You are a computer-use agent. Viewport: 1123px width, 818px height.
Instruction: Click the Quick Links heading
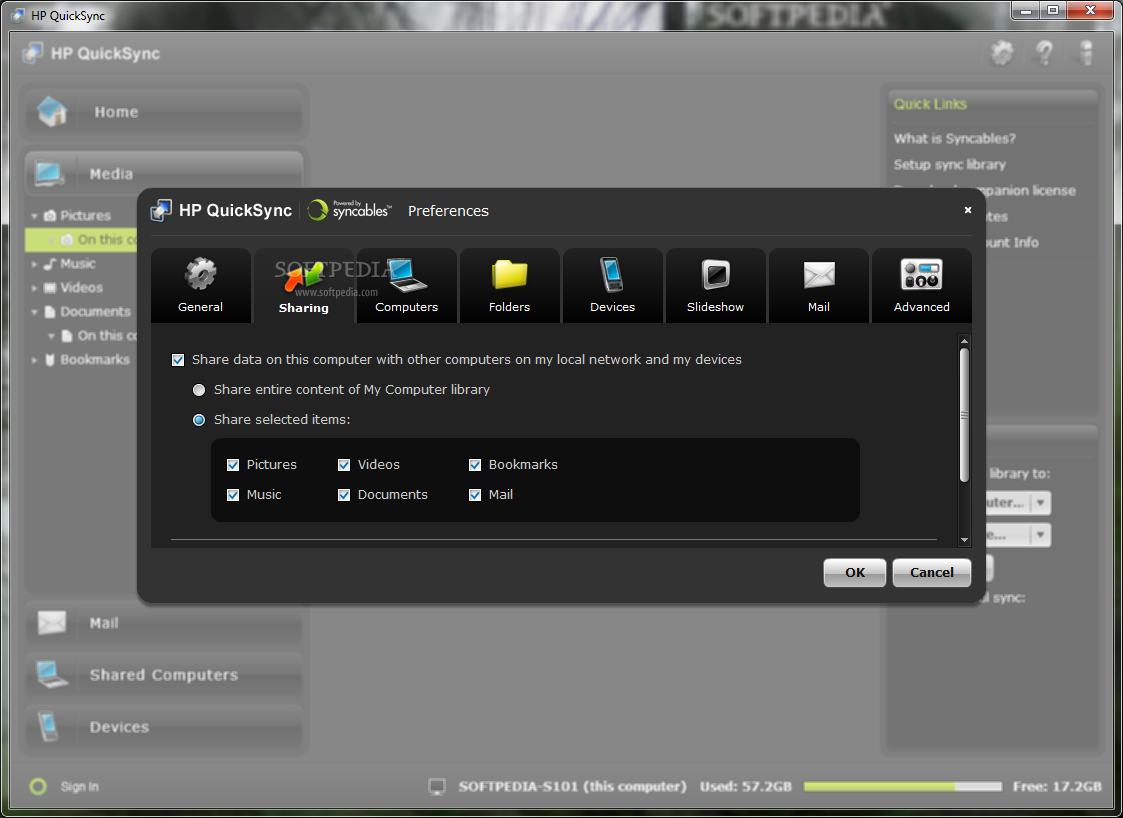(x=930, y=105)
